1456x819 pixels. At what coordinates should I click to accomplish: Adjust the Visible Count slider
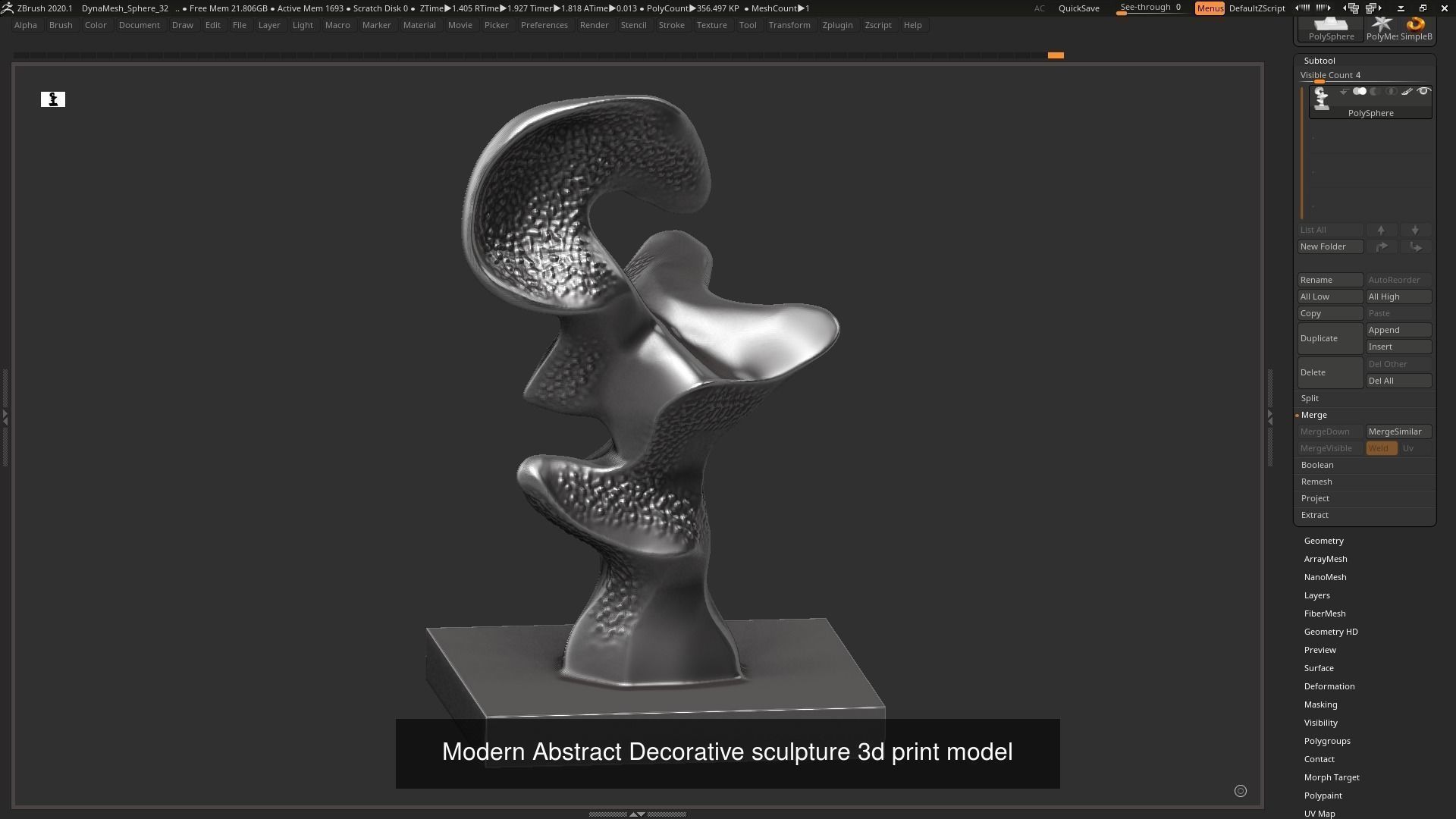click(x=1365, y=76)
